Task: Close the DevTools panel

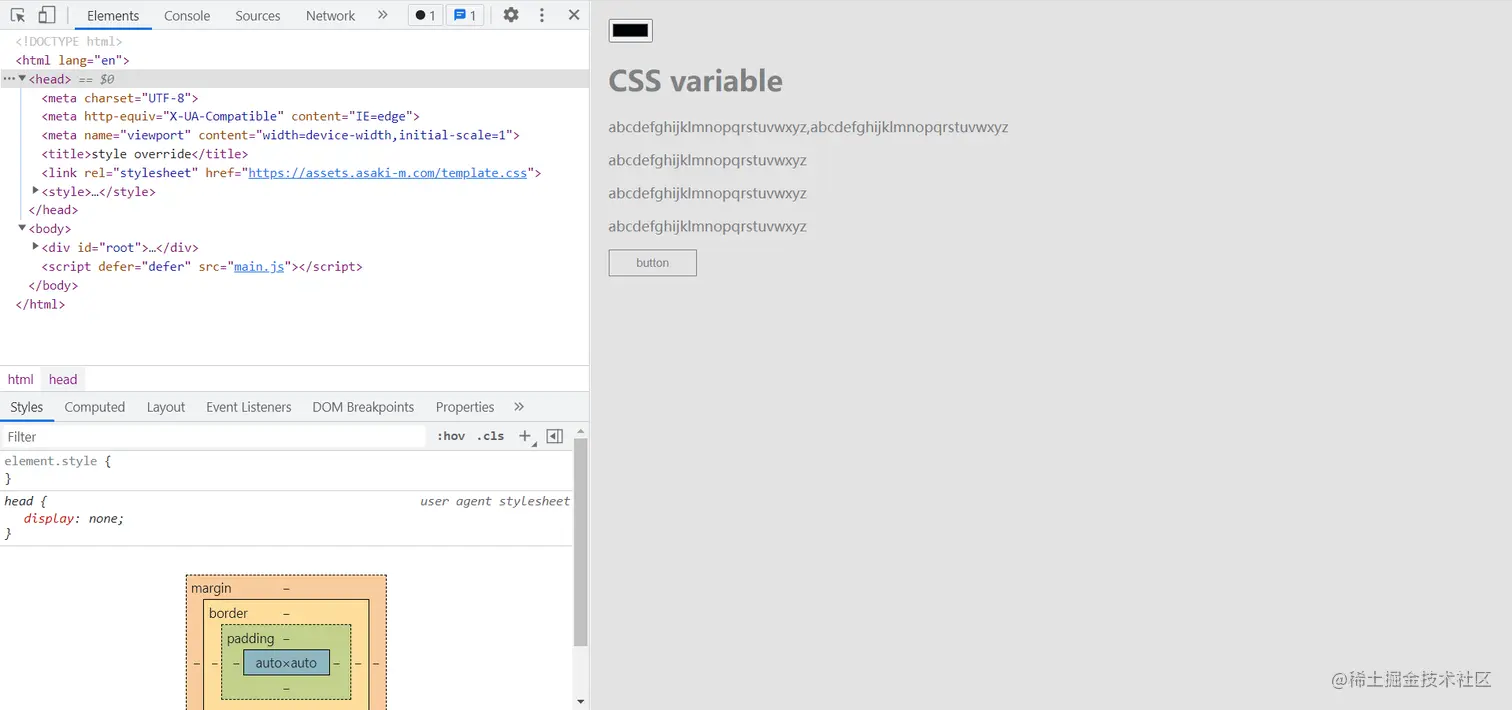Action: 574,15
